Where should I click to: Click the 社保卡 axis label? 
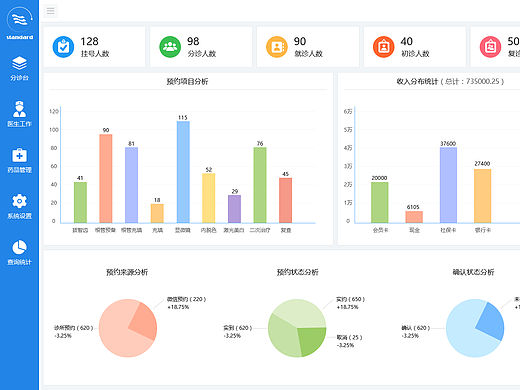(x=448, y=230)
